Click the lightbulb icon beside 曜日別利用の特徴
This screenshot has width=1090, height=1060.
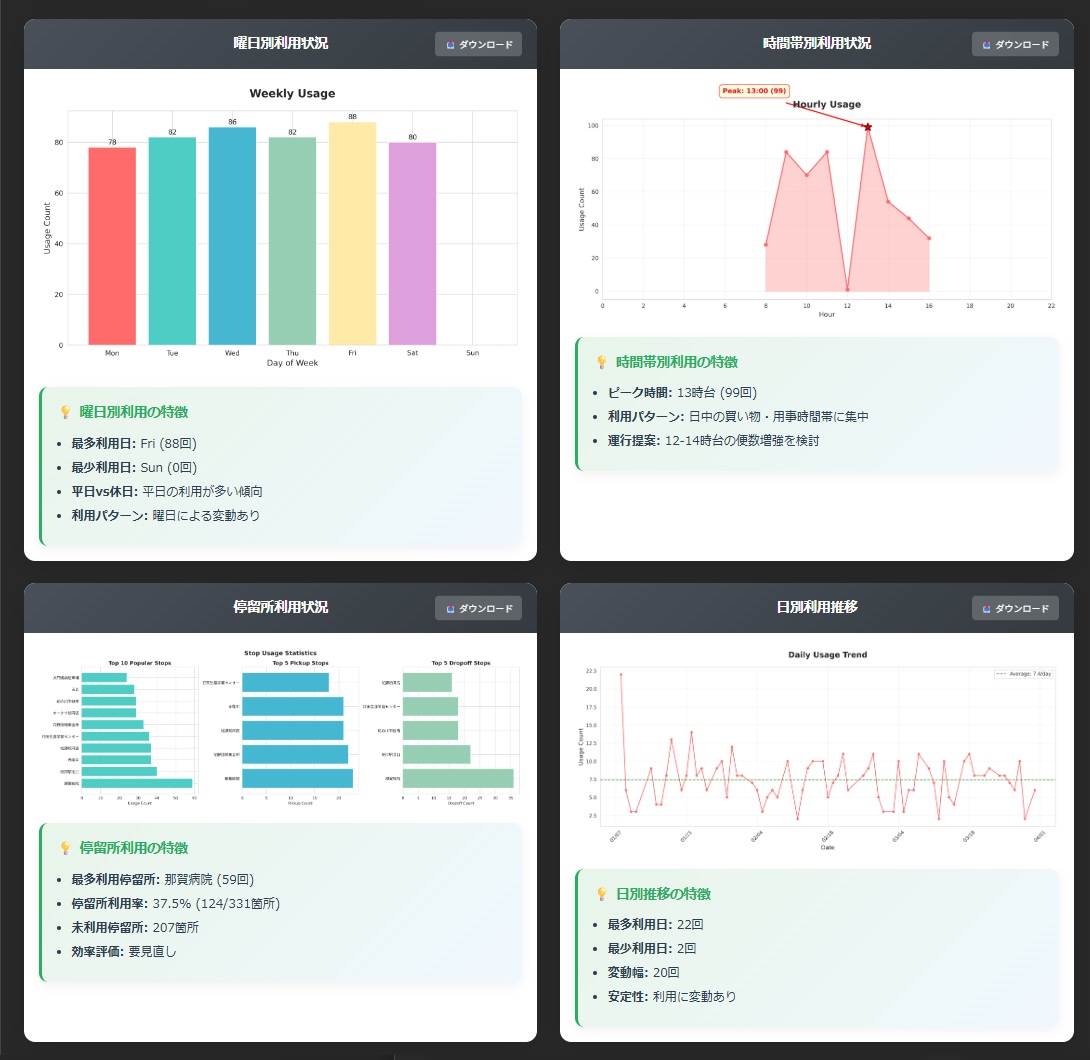[65, 412]
